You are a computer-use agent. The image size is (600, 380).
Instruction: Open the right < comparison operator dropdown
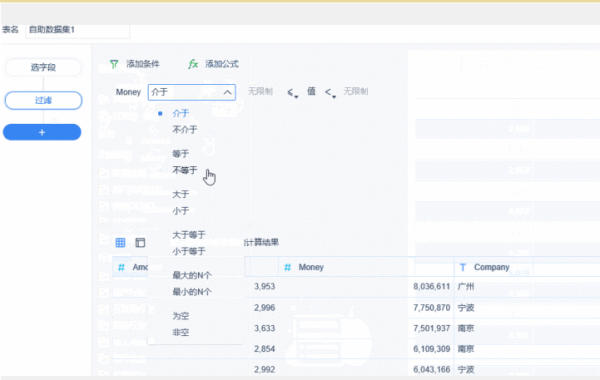tap(330, 93)
